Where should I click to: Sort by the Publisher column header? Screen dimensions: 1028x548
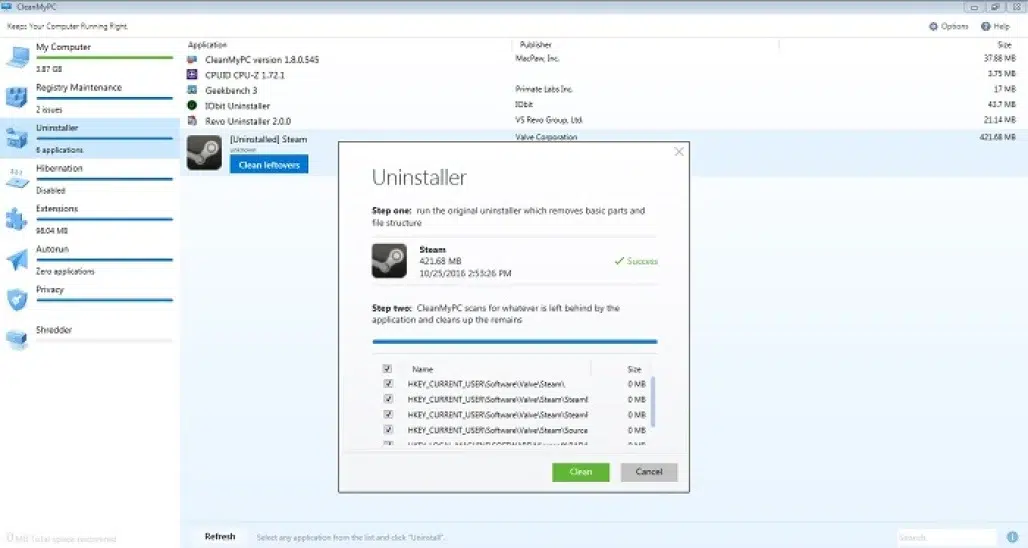[536, 45]
